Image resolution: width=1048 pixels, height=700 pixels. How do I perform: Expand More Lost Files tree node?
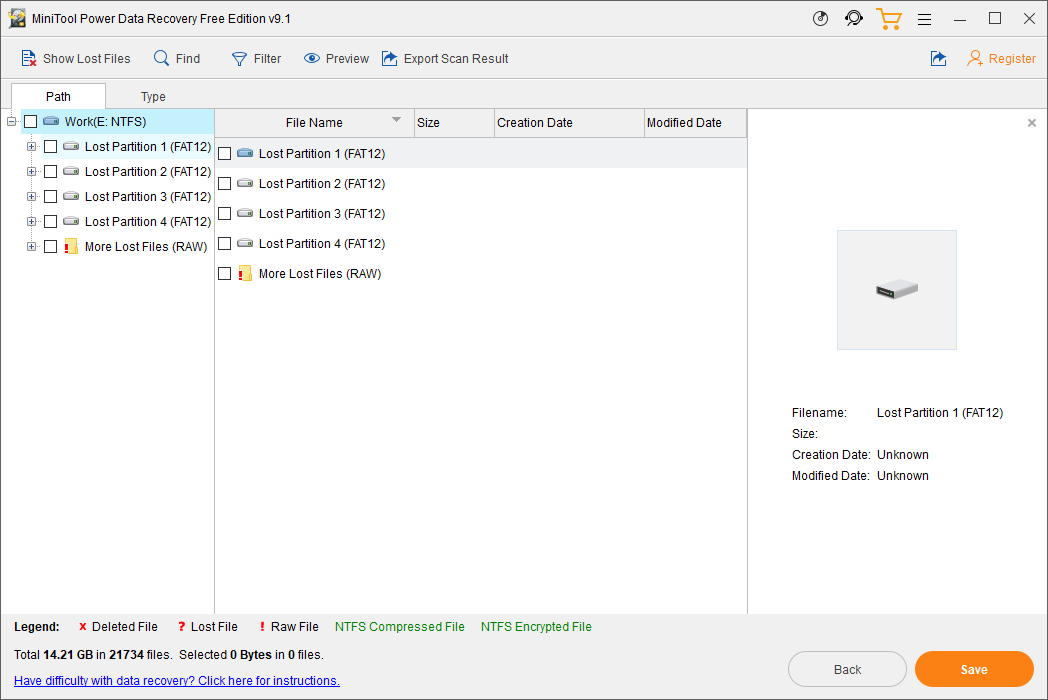[31, 246]
